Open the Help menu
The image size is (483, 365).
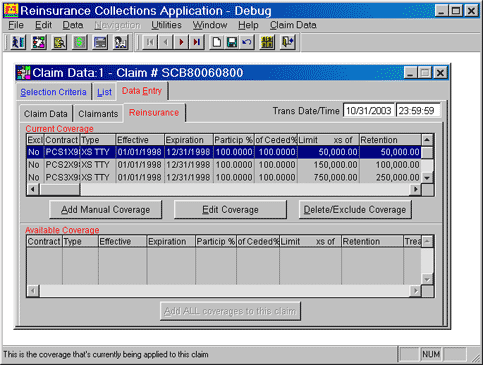[248, 25]
